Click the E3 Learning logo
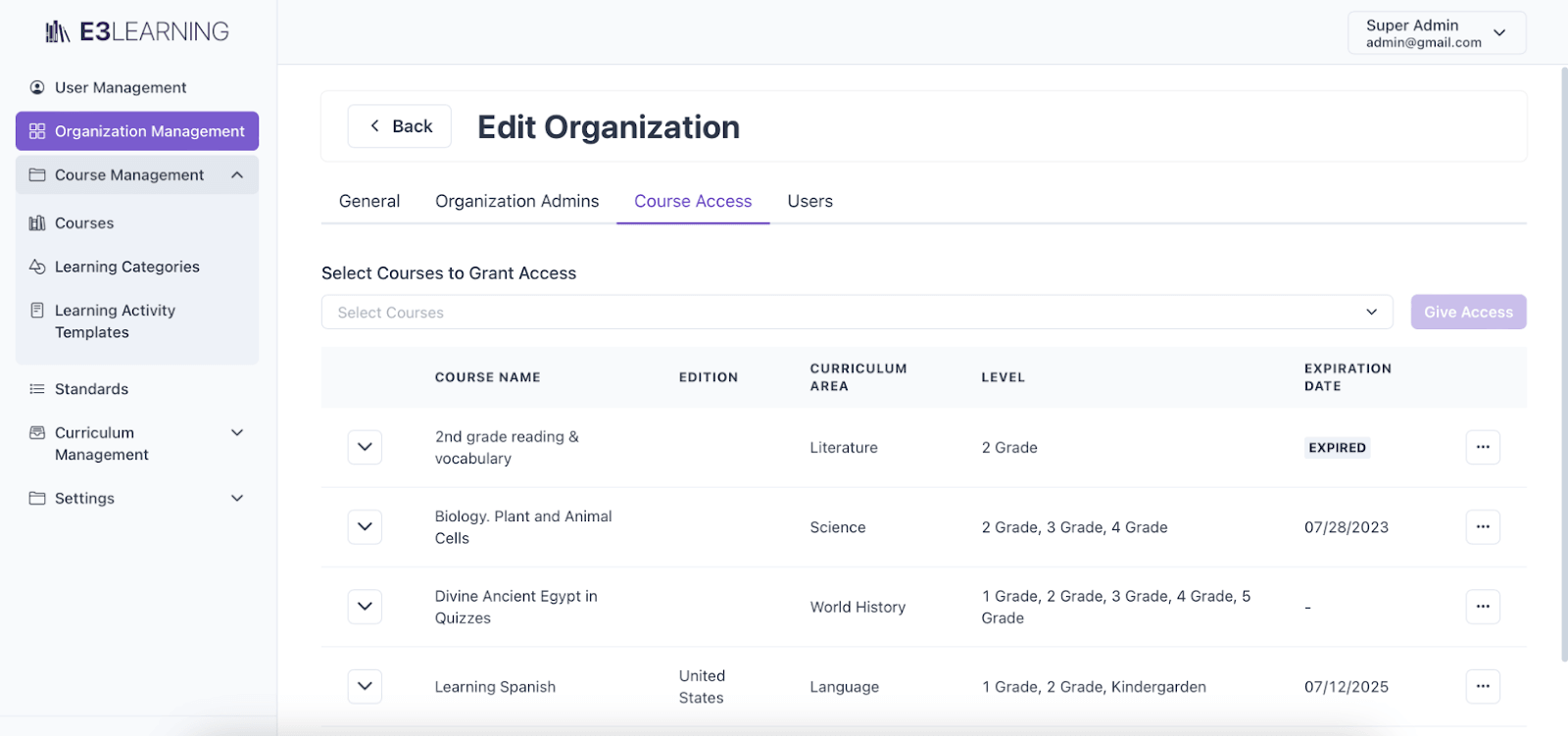The width and height of the screenshot is (1568, 736). pyautogui.click(x=137, y=32)
